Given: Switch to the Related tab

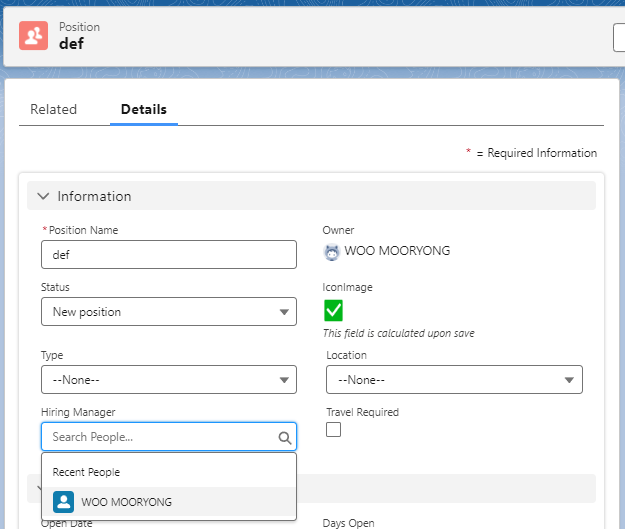Looking at the screenshot, I should point(53,109).
